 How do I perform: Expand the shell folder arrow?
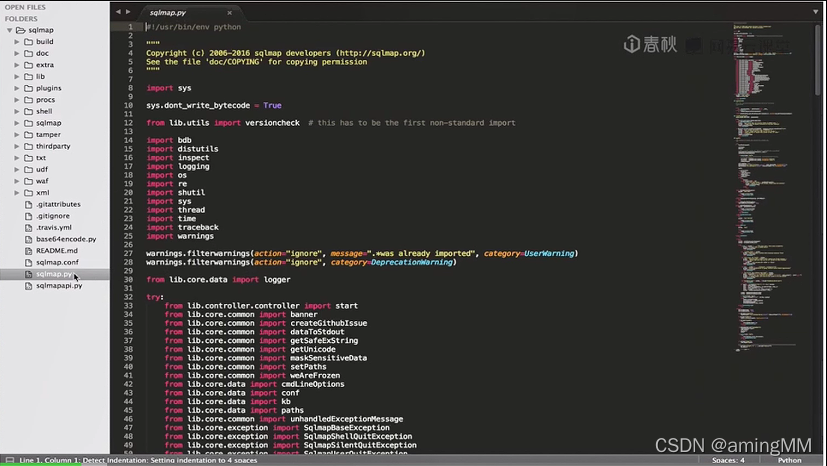[17, 111]
